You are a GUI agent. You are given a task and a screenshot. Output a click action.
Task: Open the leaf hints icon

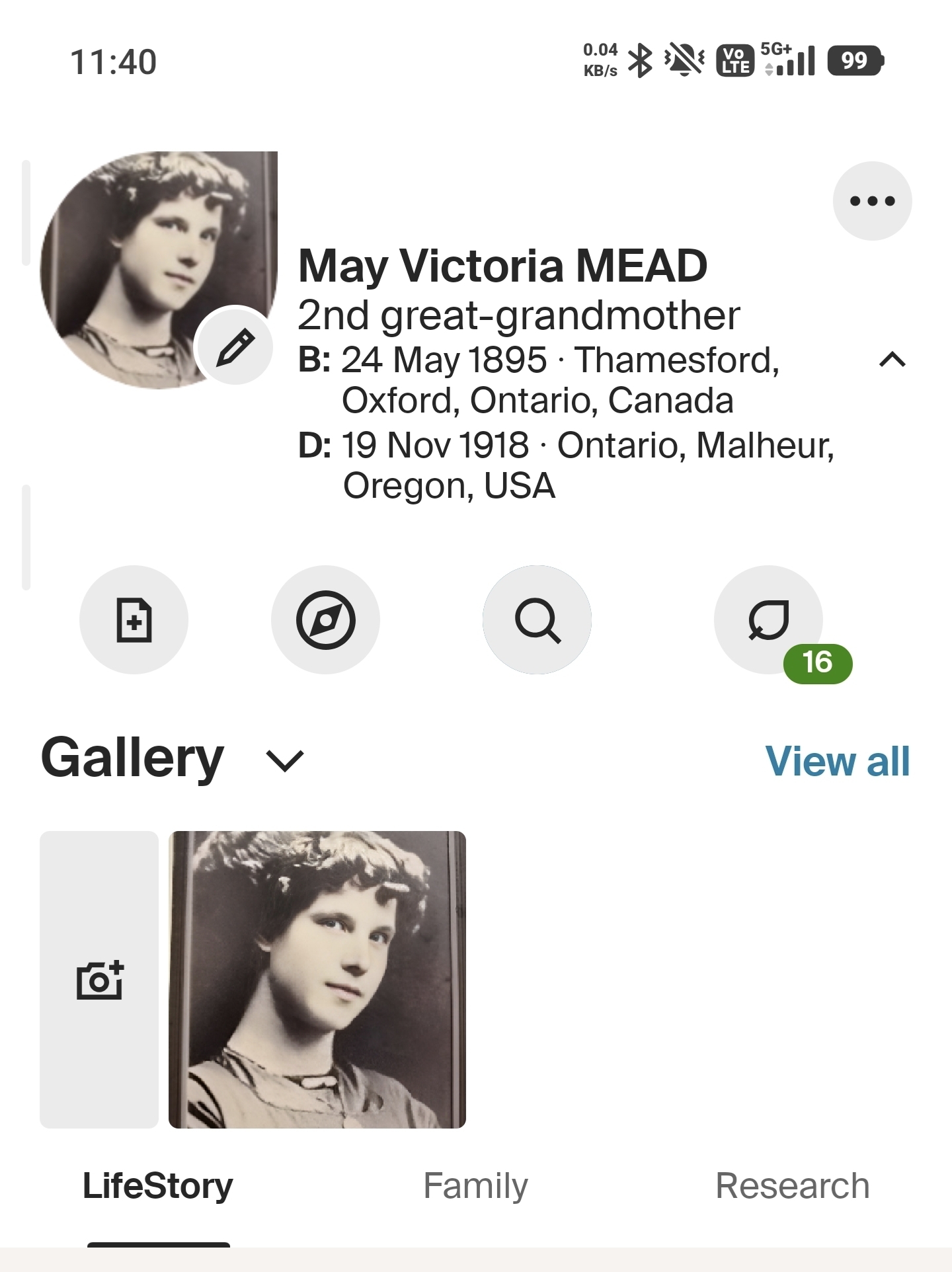point(768,619)
